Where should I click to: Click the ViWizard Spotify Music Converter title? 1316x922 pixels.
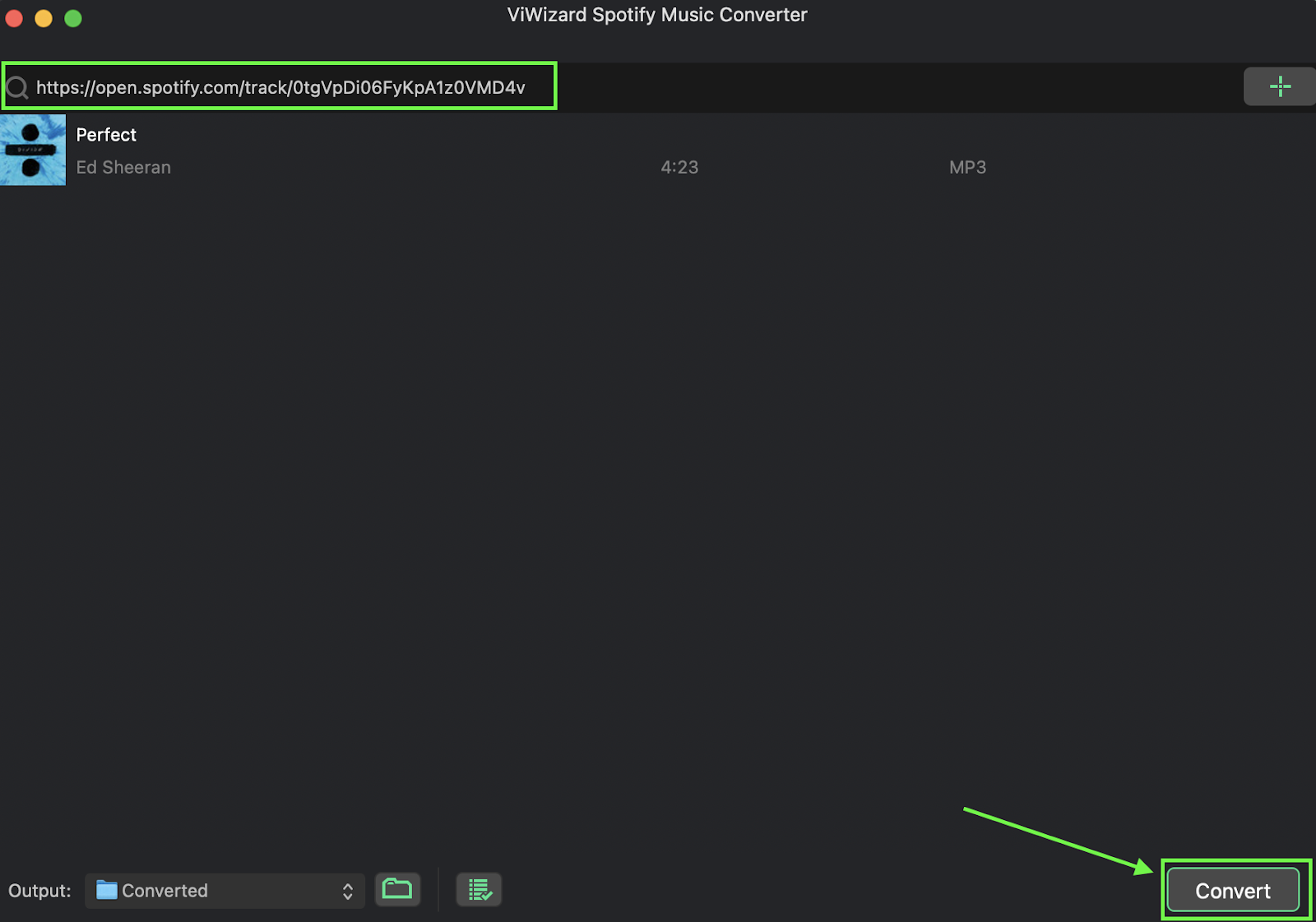657,15
